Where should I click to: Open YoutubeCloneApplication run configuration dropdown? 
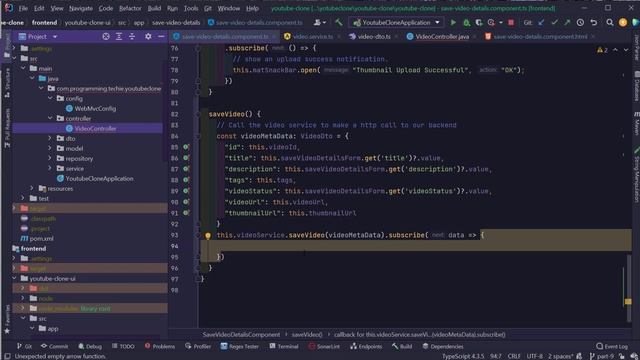pyautogui.click(x=396, y=23)
